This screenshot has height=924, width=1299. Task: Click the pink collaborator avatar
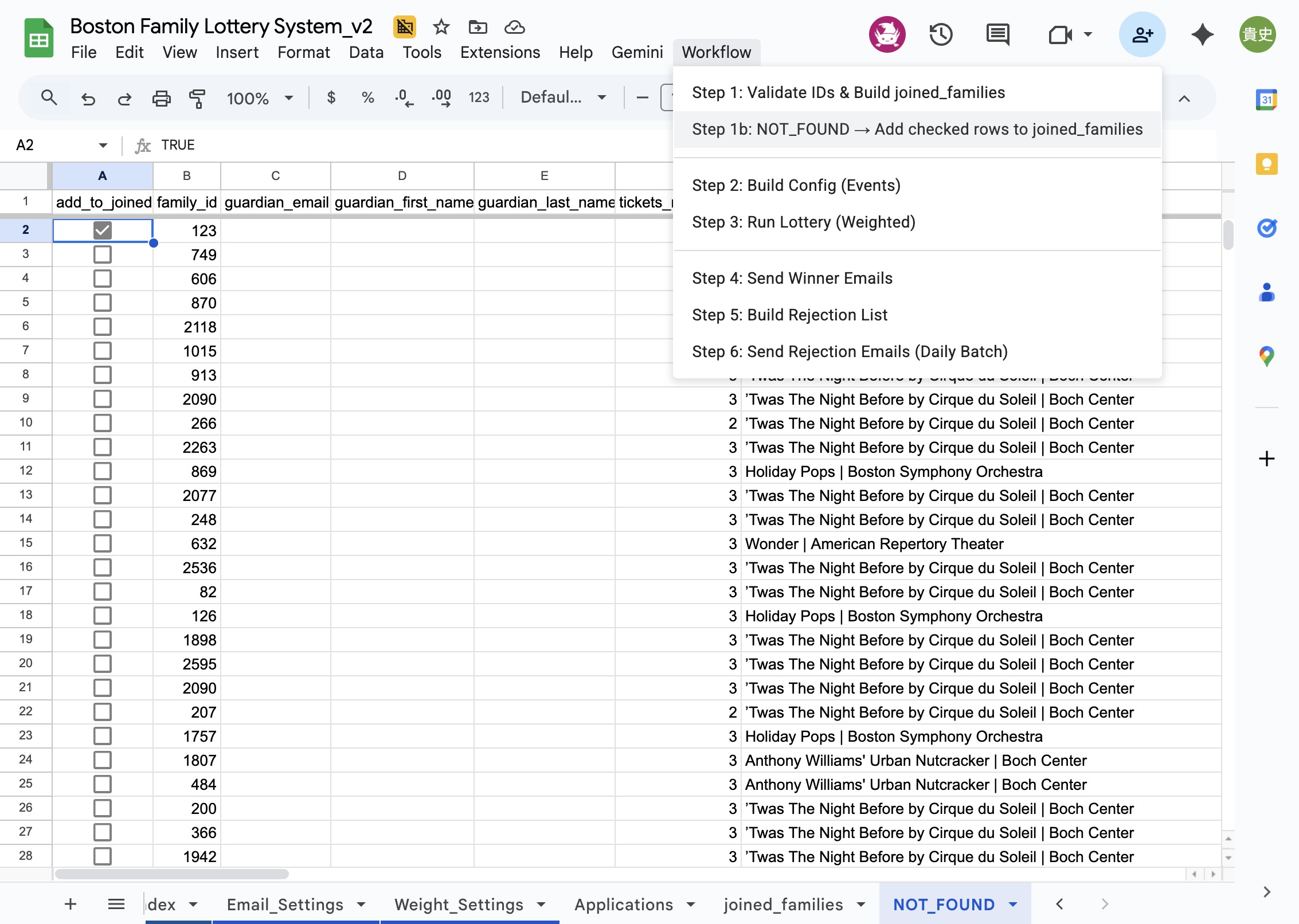[887, 34]
